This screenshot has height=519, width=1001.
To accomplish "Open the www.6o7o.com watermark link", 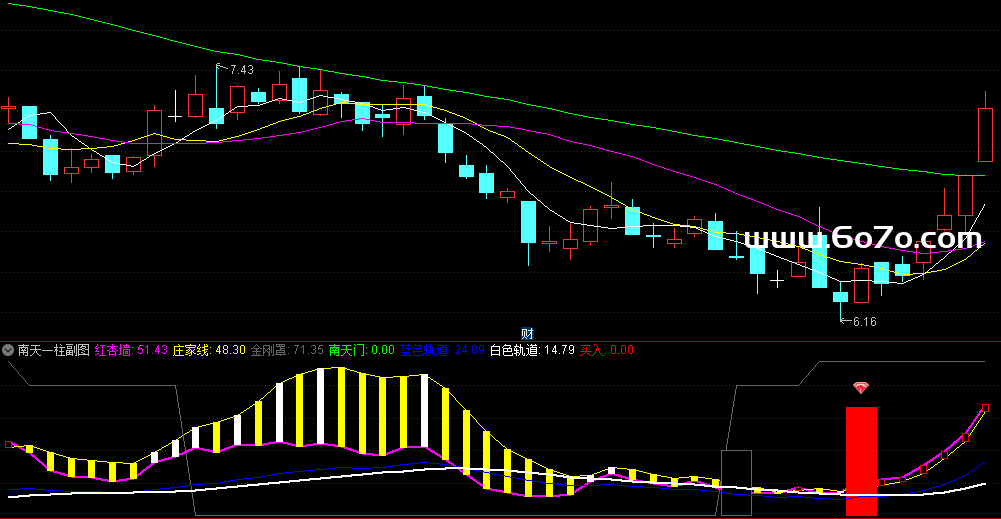I will point(863,238).
